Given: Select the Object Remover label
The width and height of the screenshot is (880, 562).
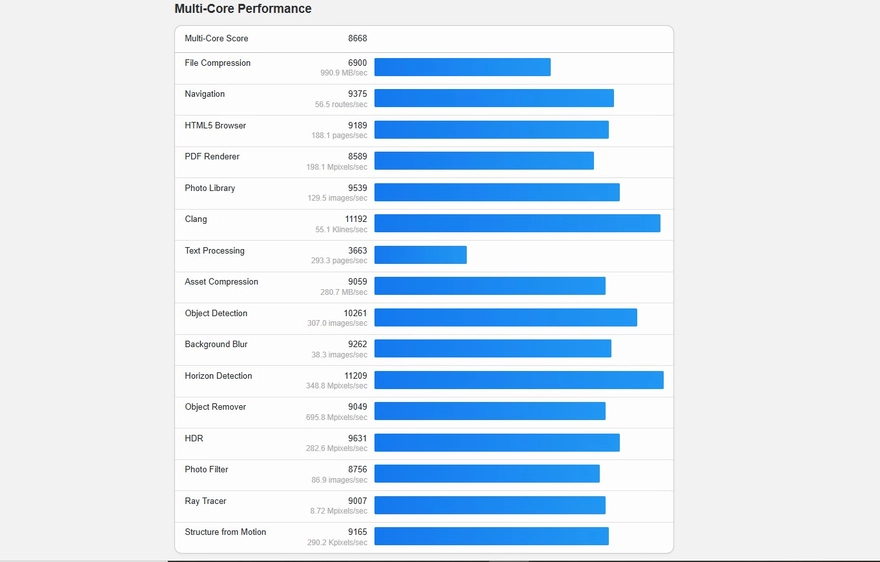Looking at the screenshot, I should (215, 407).
